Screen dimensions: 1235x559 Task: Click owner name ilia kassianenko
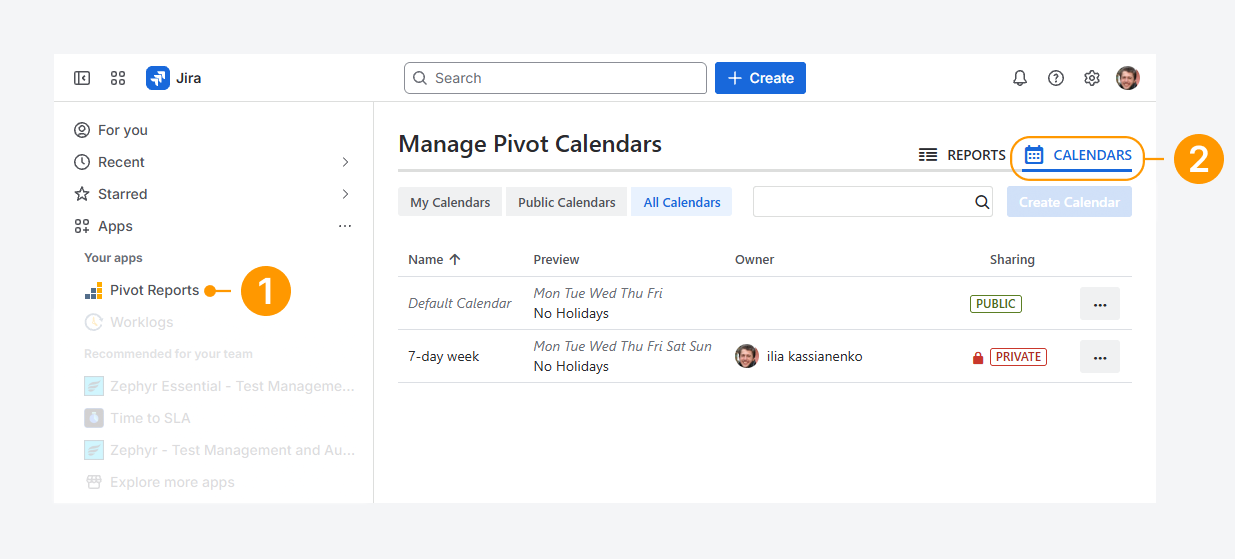pyautogui.click(x=814, y=356)
